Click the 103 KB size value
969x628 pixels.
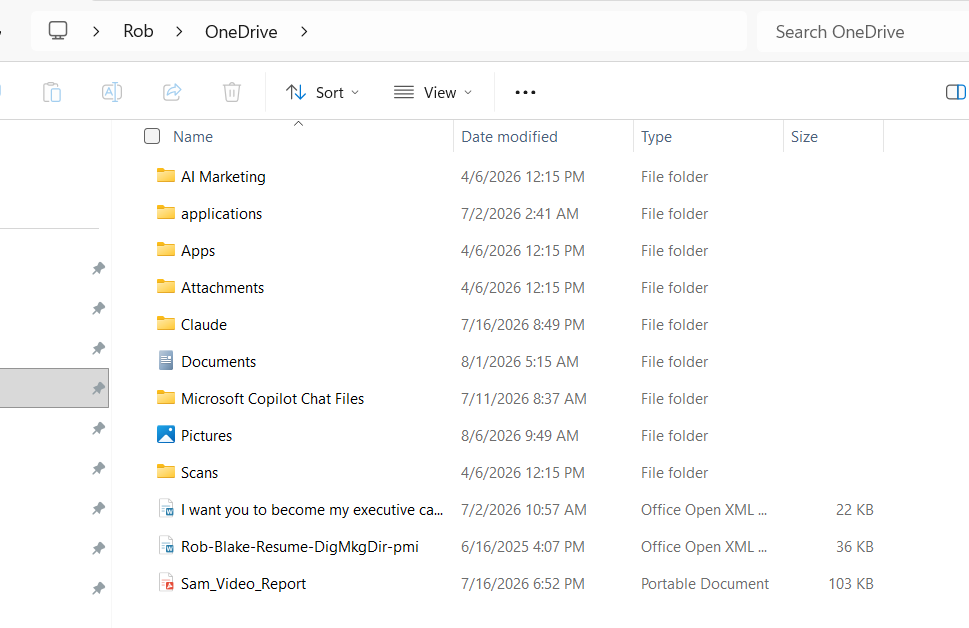[850, 584]
